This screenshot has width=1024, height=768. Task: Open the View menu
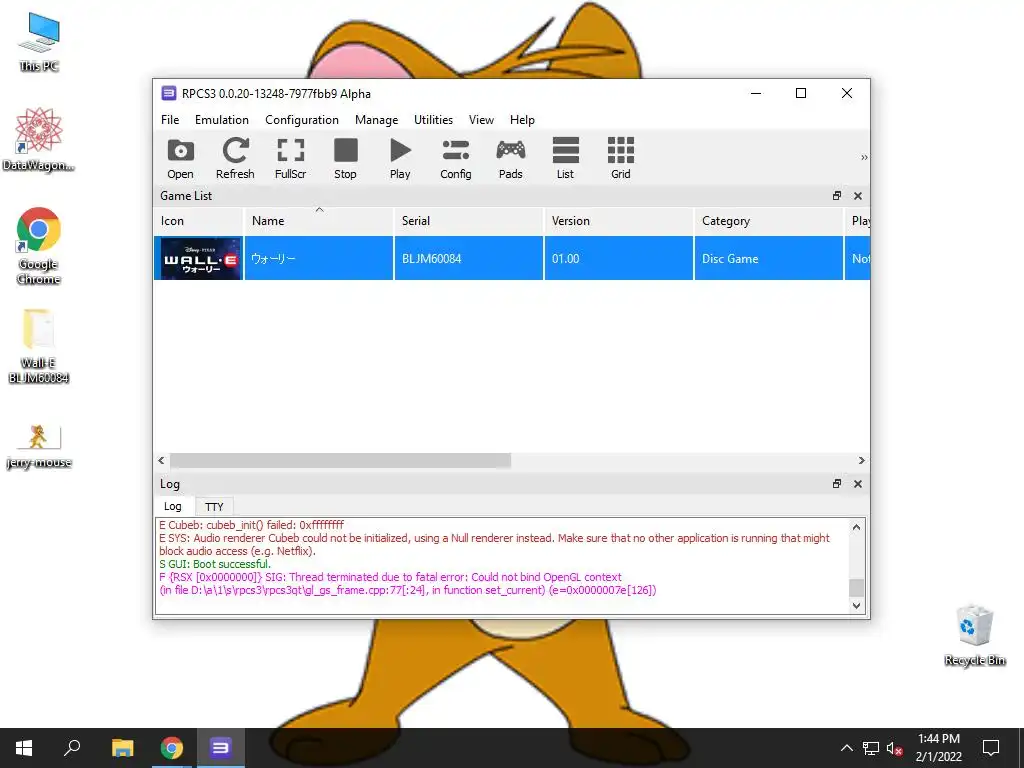click(481, 120)
